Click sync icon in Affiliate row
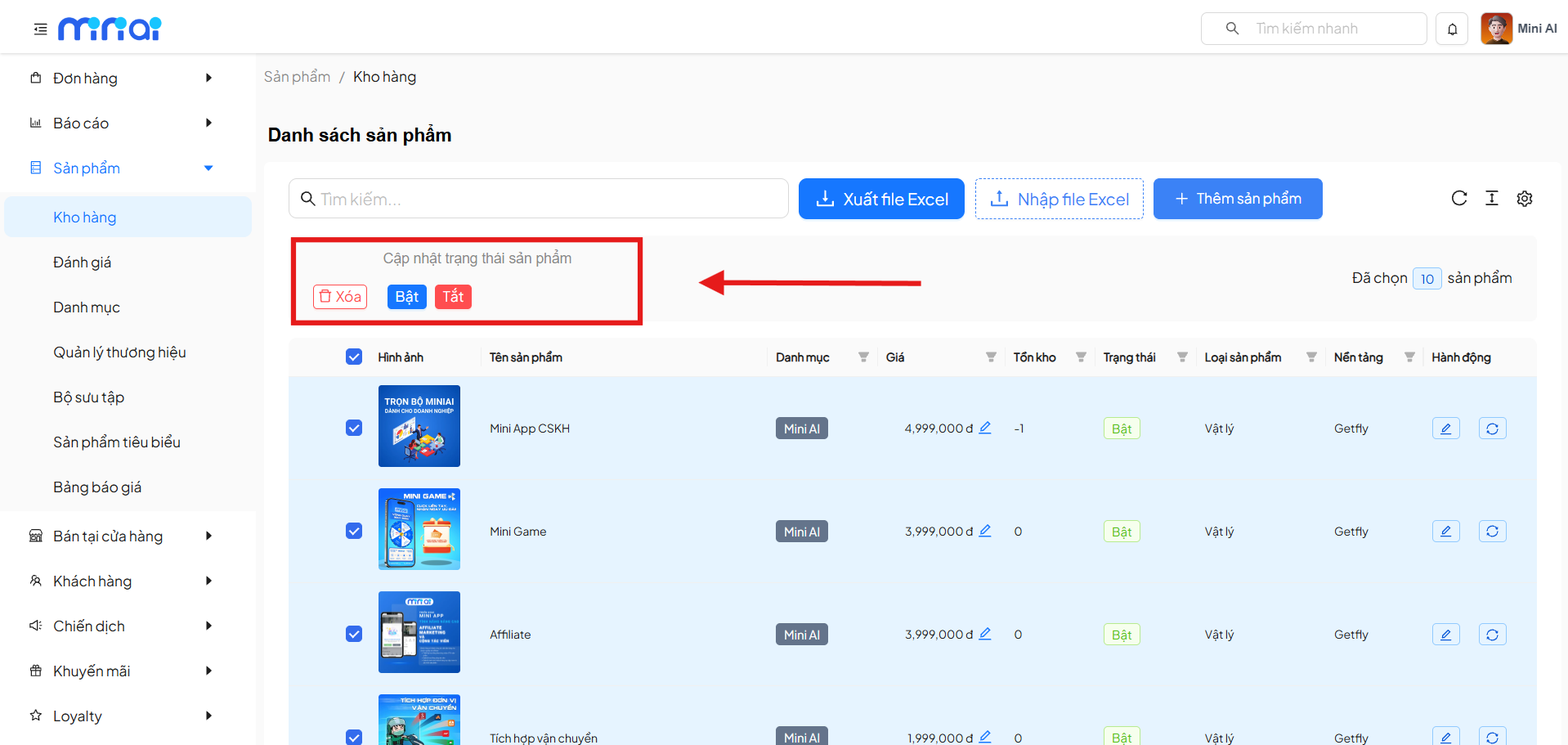Image resolution: width=1568 pixels, height=745 pixels. pos(1492,635)
